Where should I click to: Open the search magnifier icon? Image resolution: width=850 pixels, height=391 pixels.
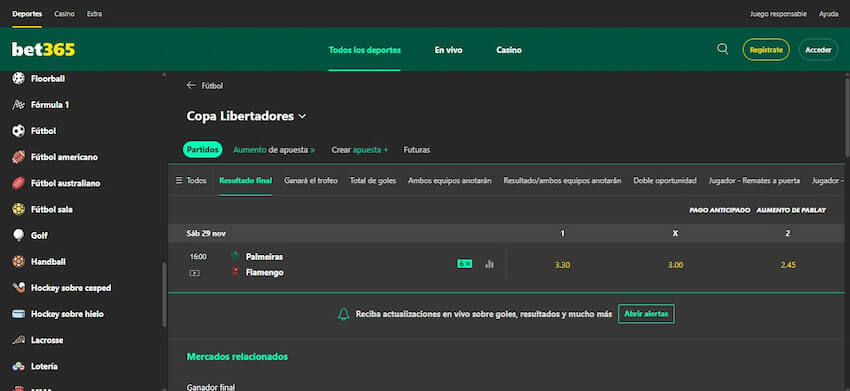tap(722, 49)
